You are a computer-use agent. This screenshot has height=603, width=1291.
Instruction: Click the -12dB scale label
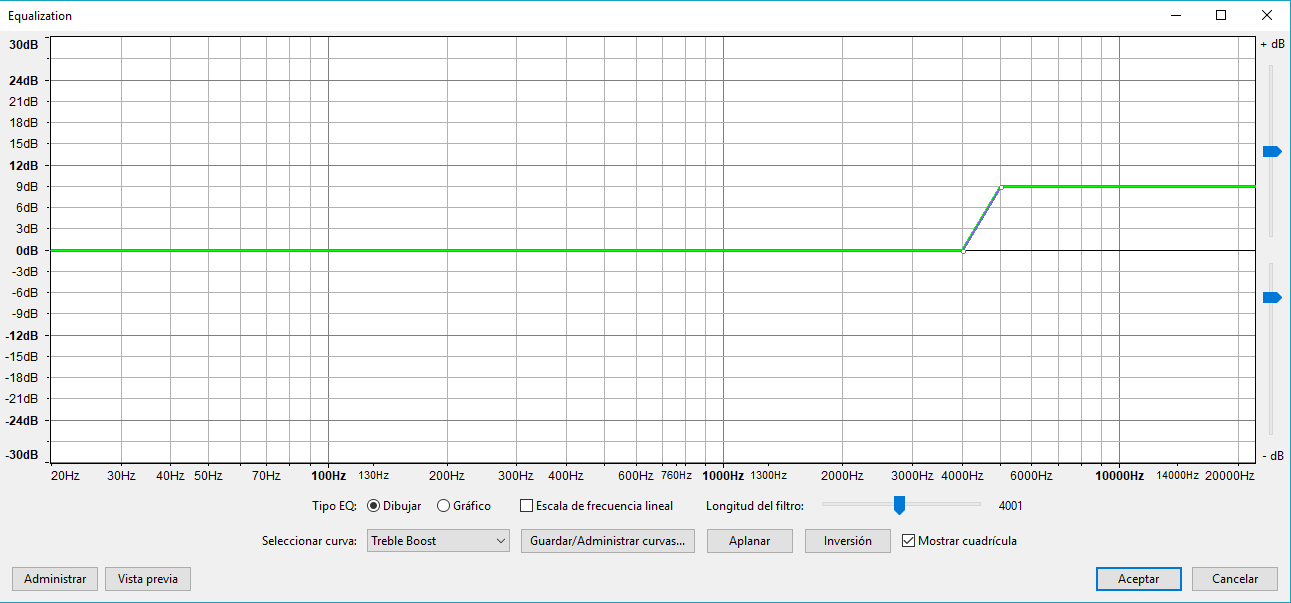22,336
